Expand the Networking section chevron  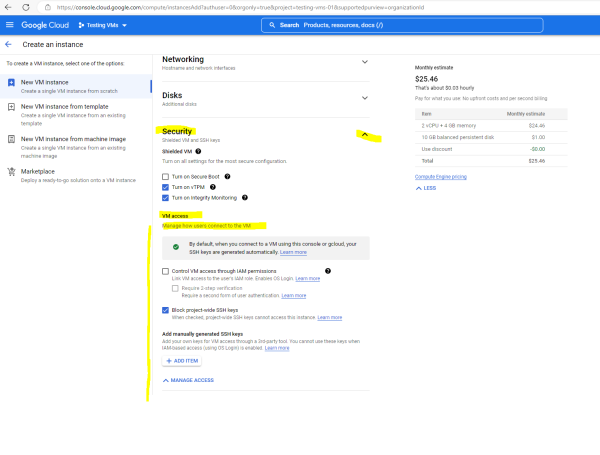365,62
